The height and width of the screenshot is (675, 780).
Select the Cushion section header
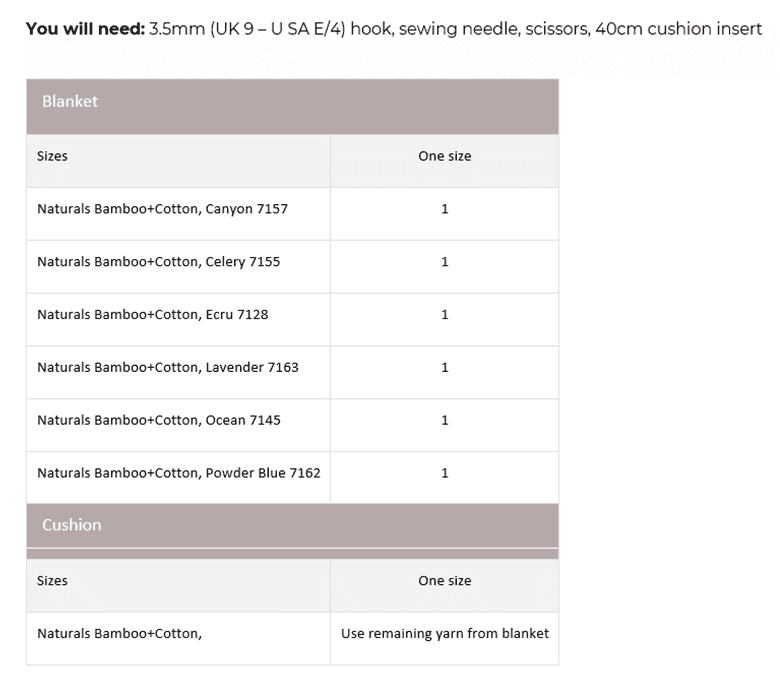72,525
